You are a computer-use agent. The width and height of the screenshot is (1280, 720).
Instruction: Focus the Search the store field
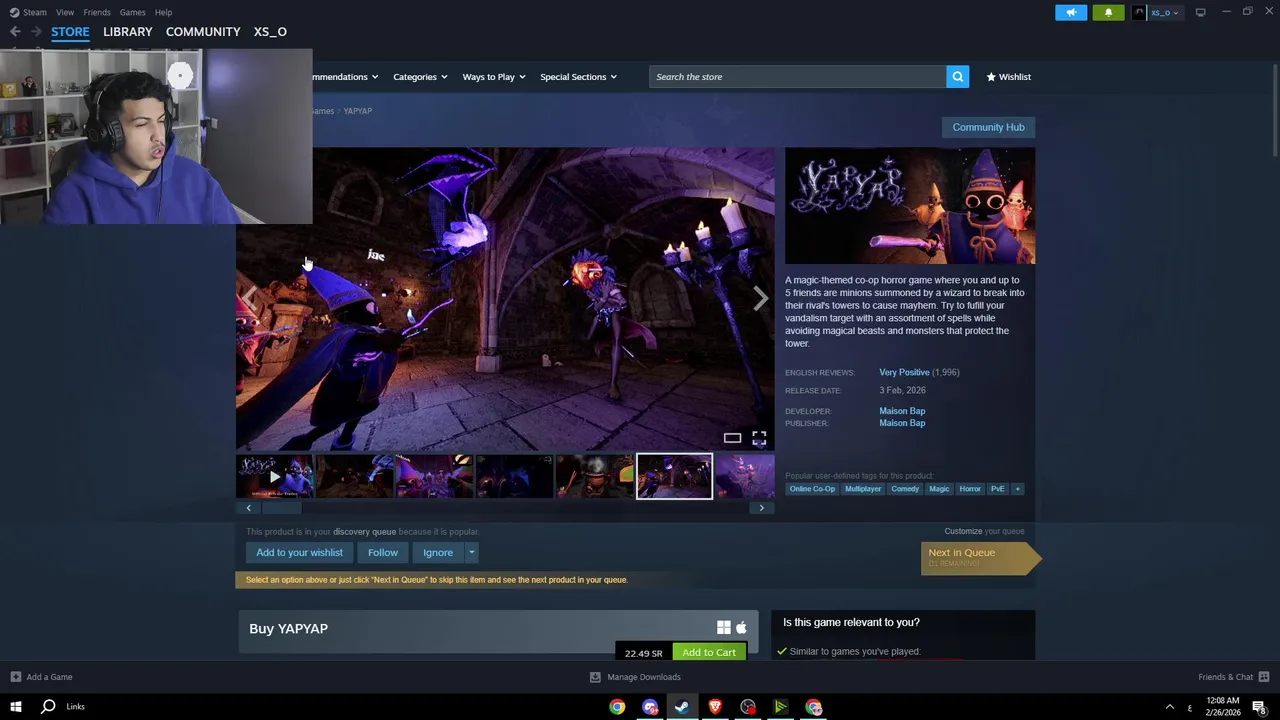[x=797, y=77]
